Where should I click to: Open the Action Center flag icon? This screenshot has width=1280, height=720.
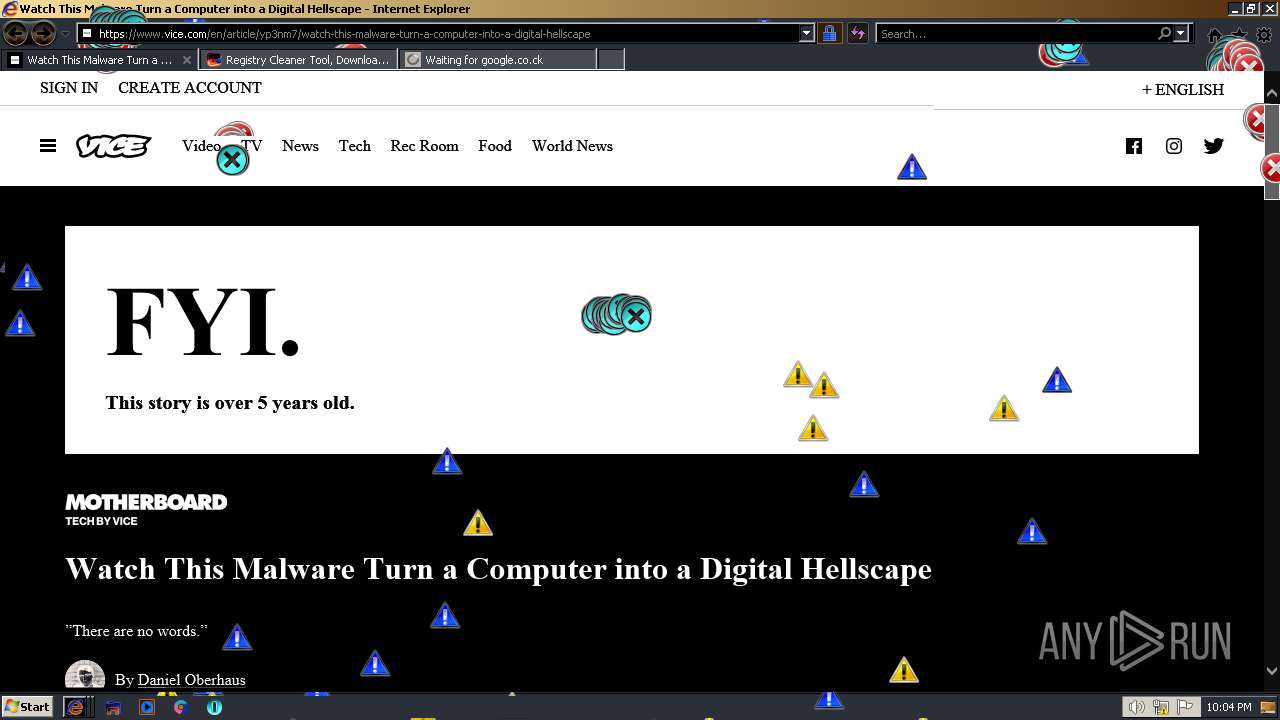point(1185,707)
